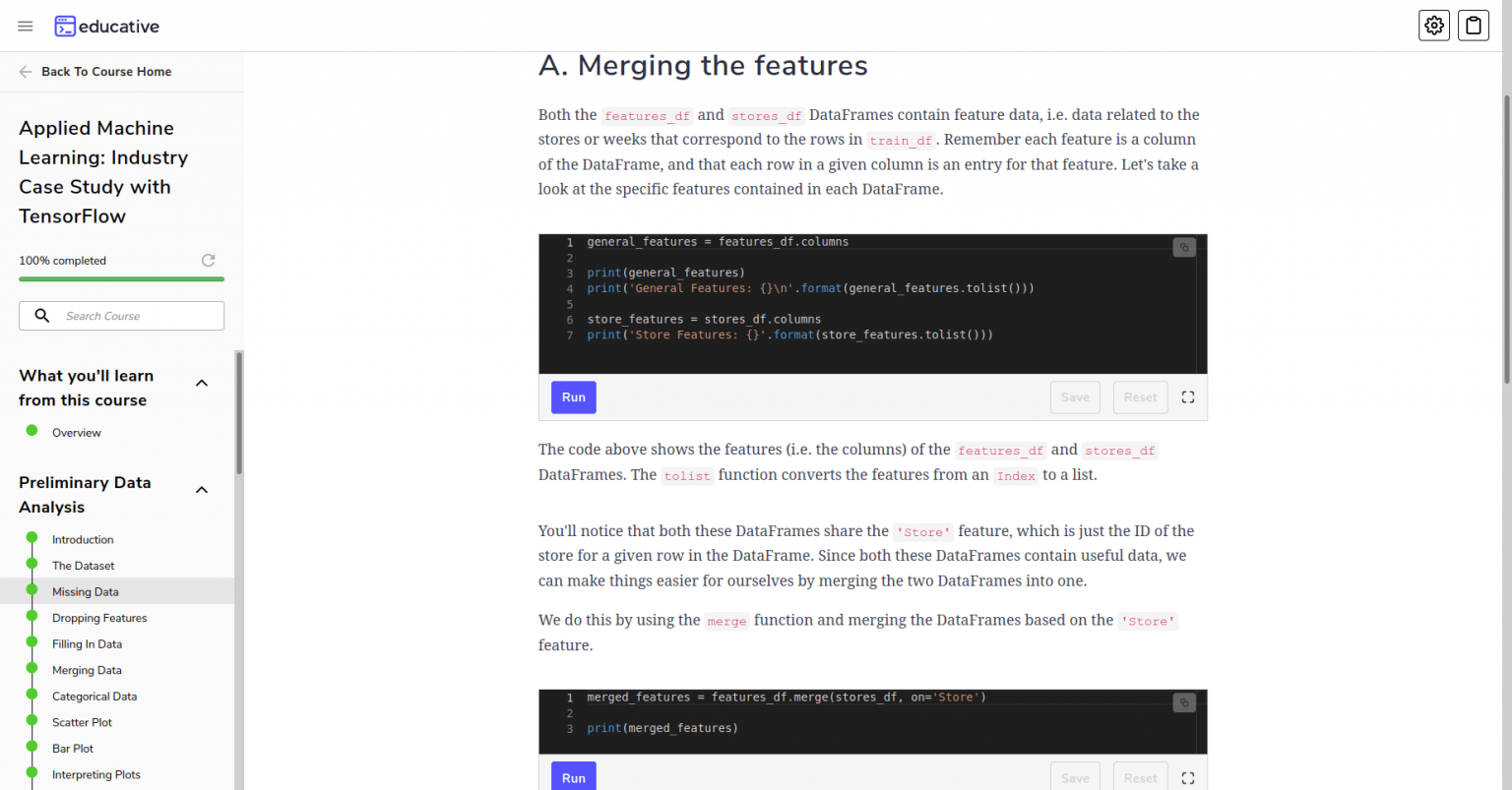Image resolution: width=1512 pixels, height=790 pixels.
Task: Select the Overview lesson
Action: click(x=76, y=433)
